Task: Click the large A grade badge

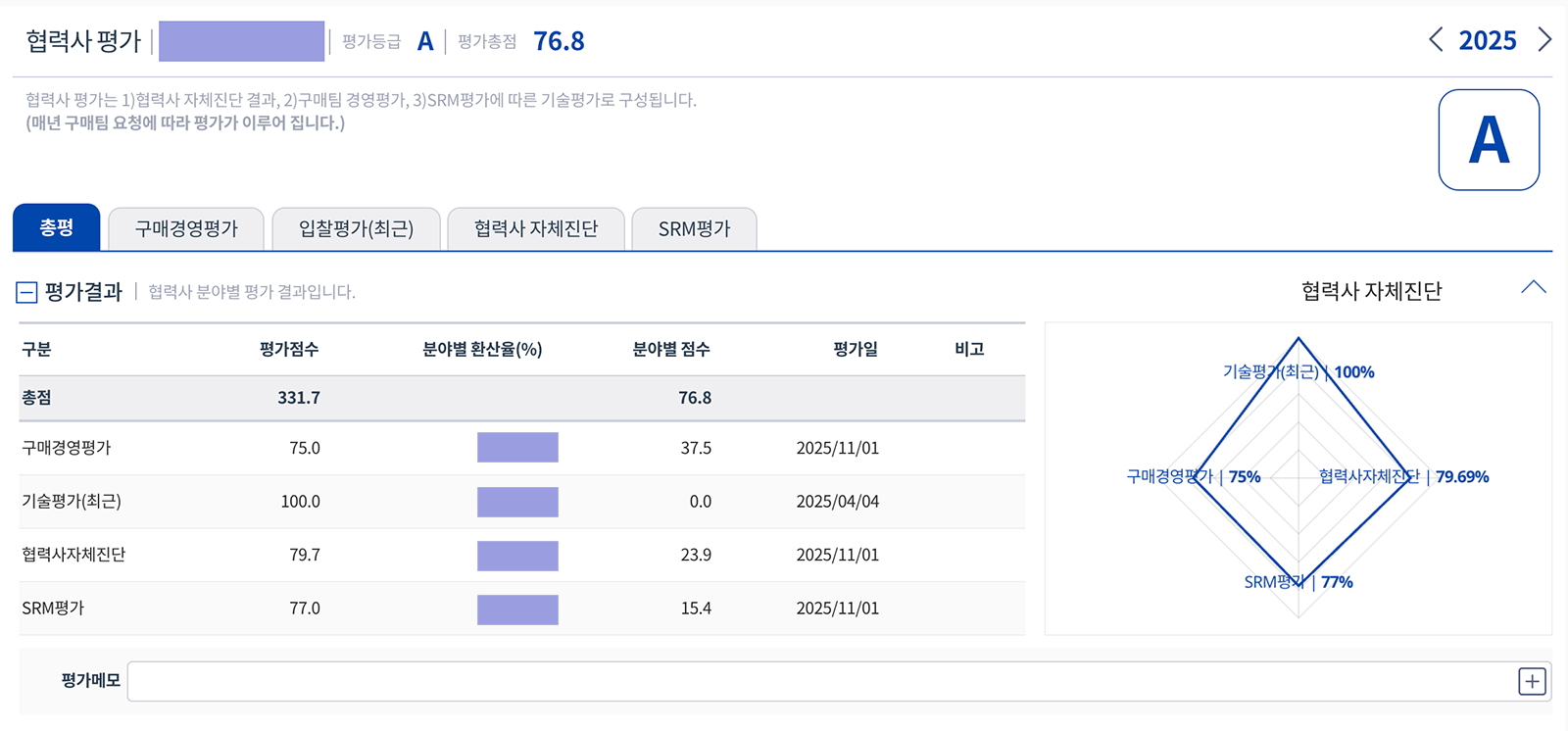Action: click(1489, 140)
